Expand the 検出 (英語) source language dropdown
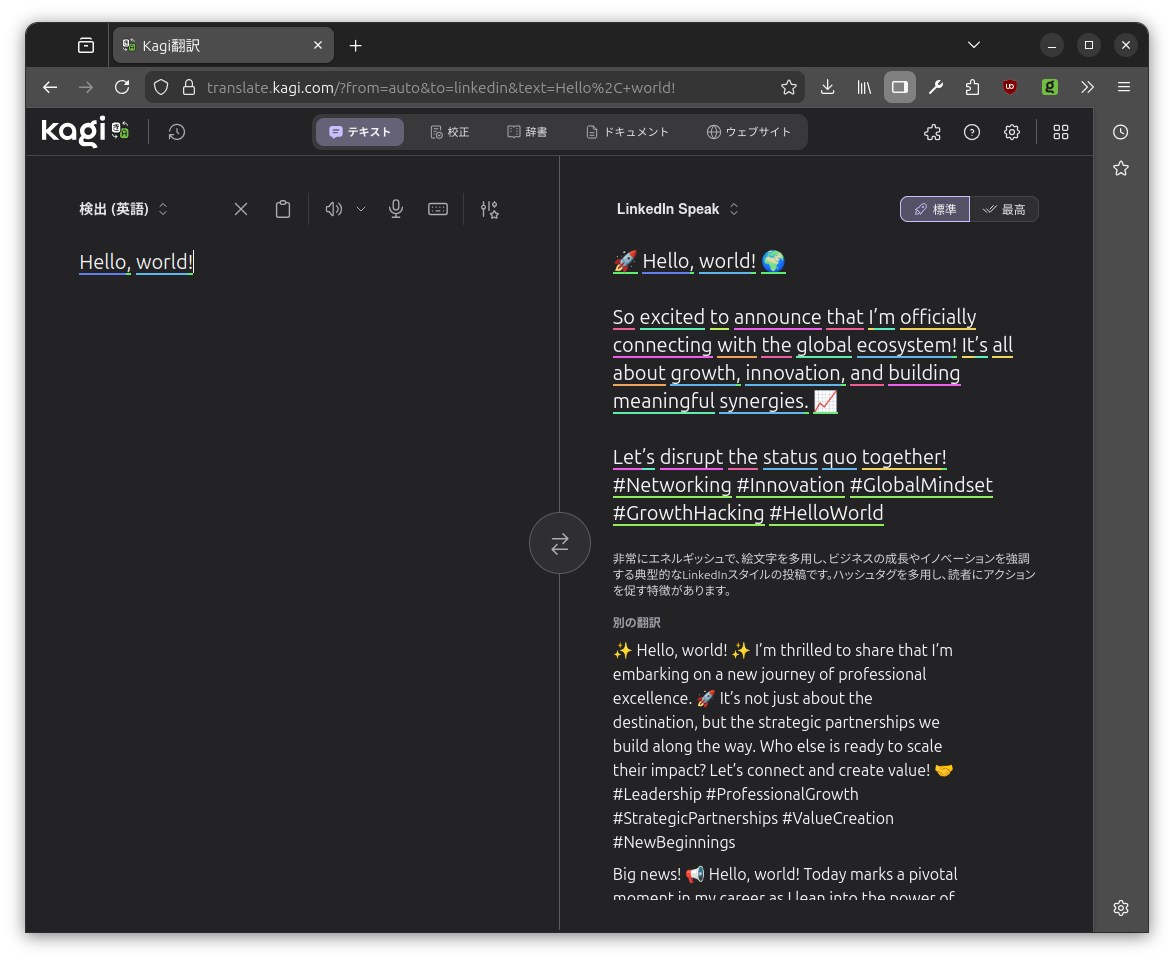 (124, 209)
